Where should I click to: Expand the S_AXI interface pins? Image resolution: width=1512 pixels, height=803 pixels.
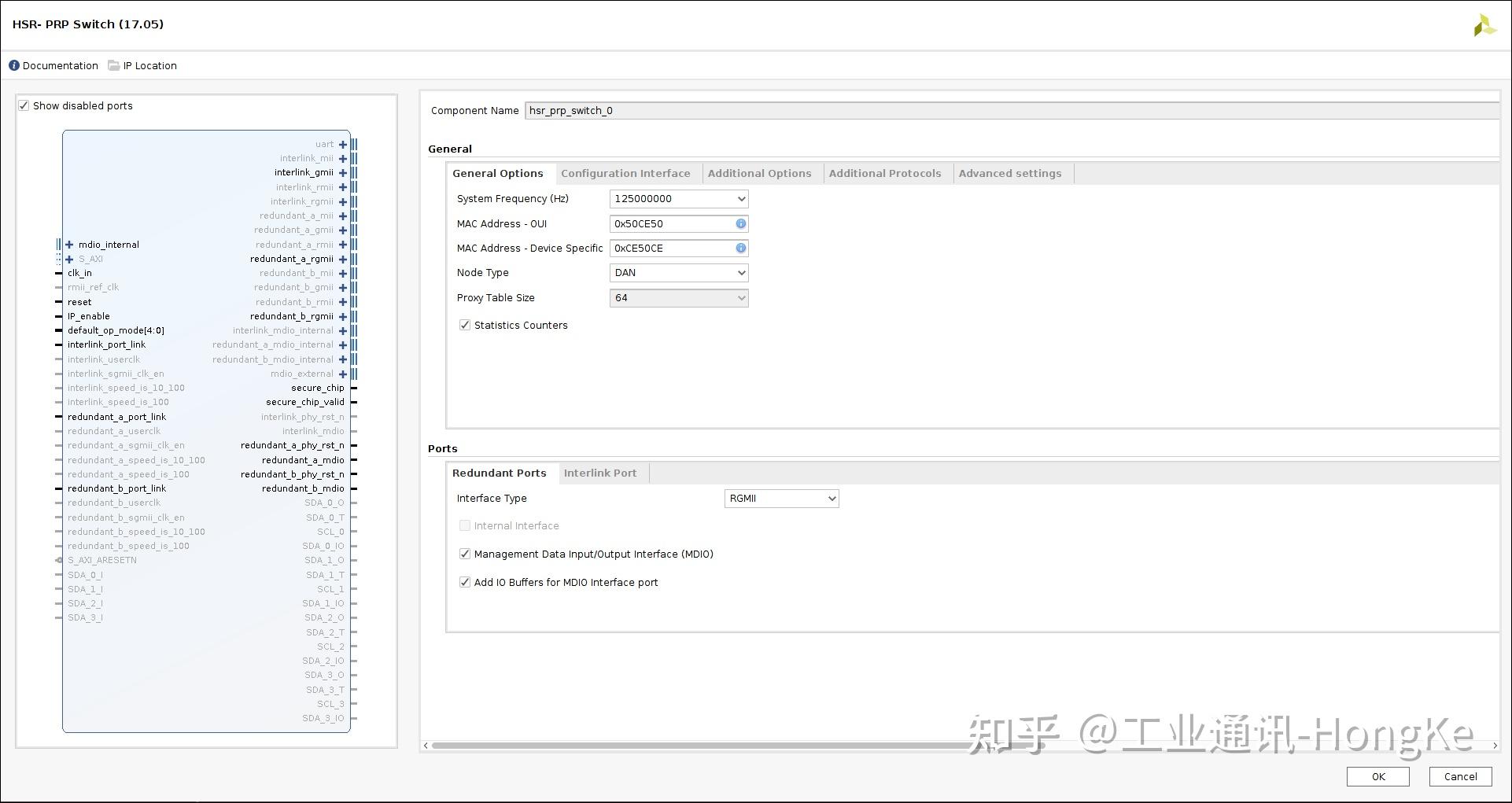point(69,259)
